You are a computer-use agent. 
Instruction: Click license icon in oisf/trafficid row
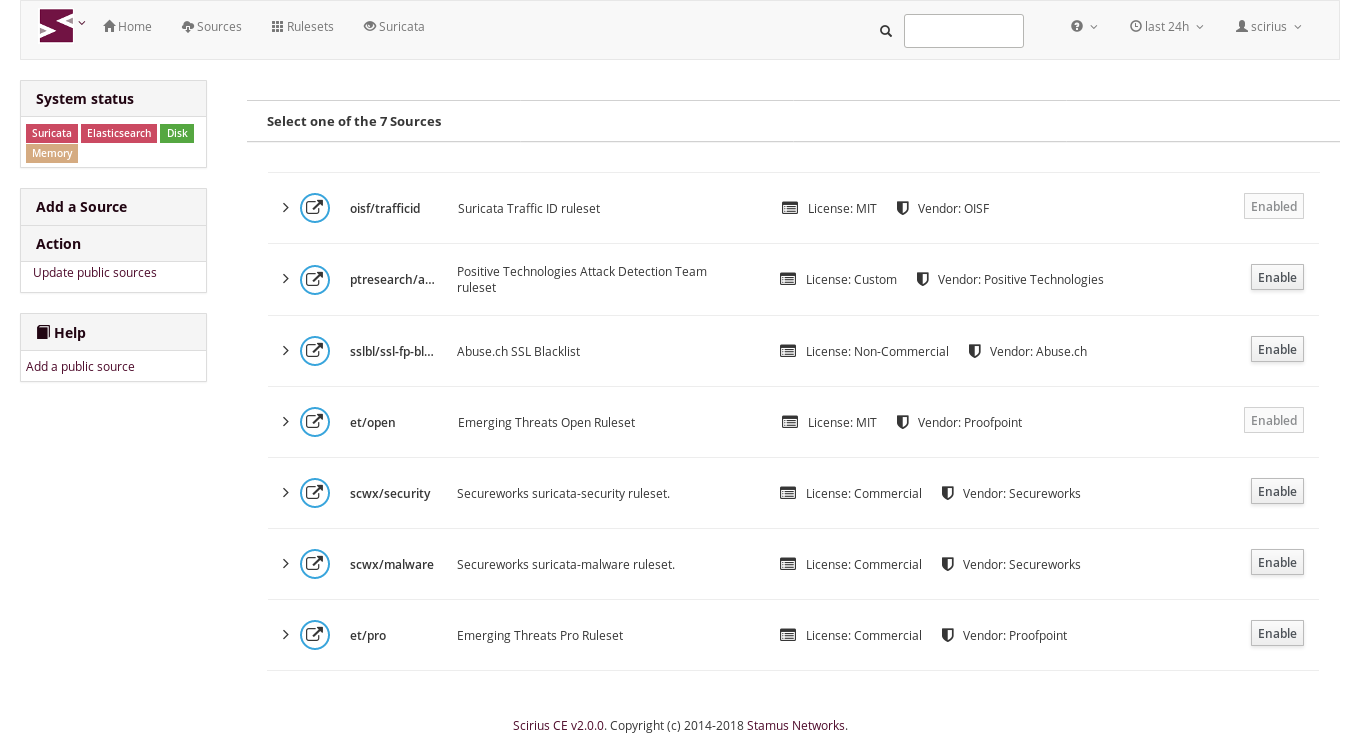790,208
